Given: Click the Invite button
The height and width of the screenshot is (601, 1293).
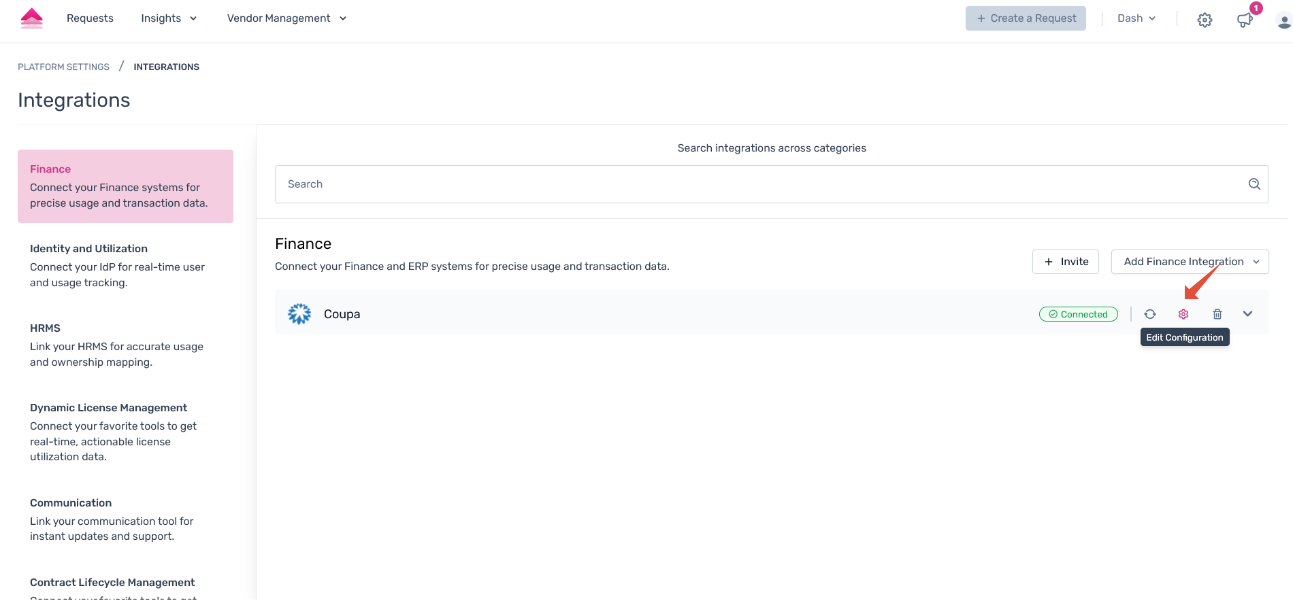Looking at the screenshot, I should click(x=1065, y=261).
